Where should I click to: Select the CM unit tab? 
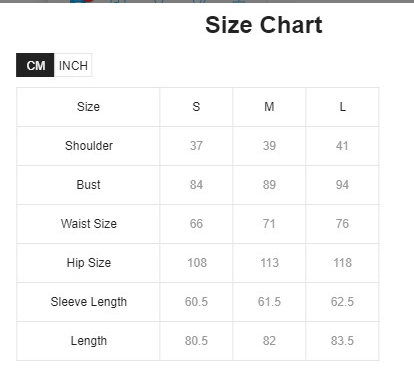pyautogui.click(x=35, y=65)
